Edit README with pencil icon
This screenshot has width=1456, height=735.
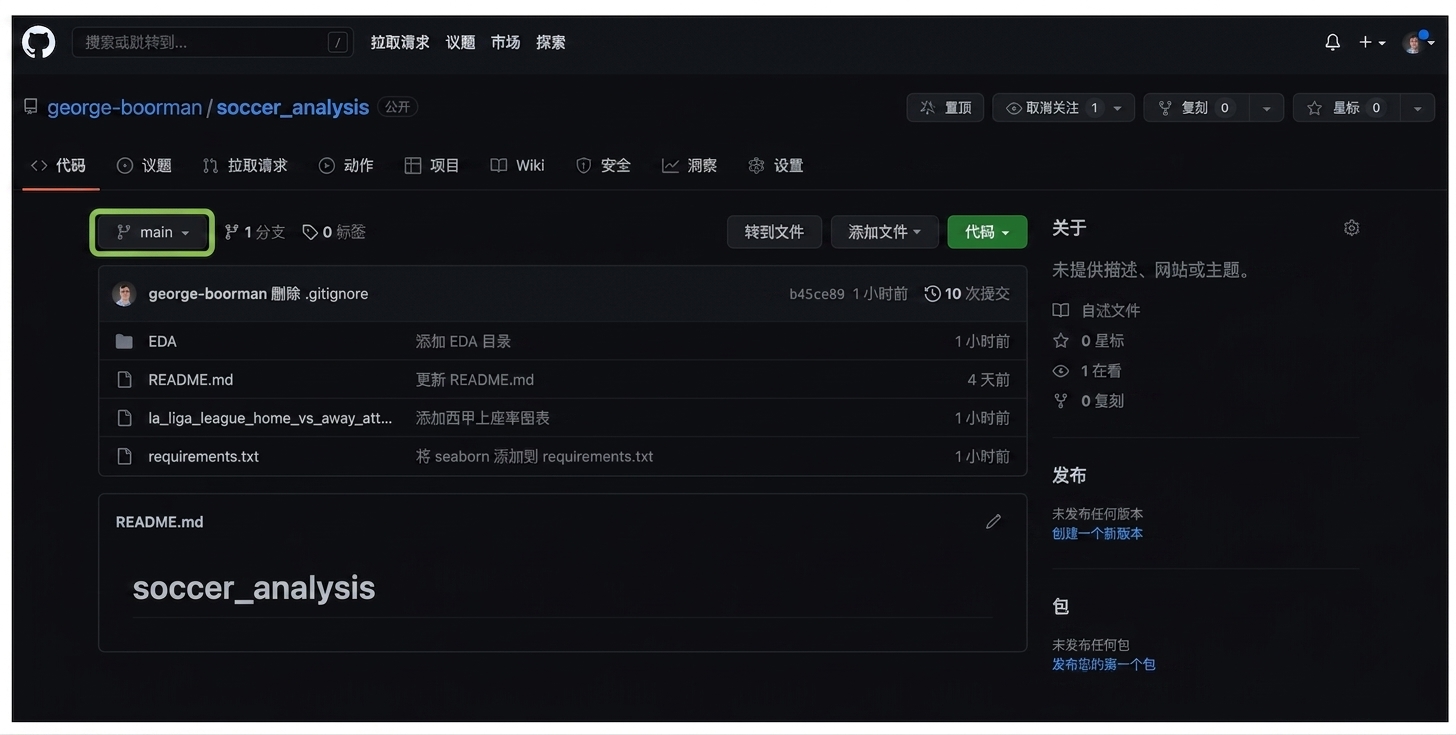(993, 522)
